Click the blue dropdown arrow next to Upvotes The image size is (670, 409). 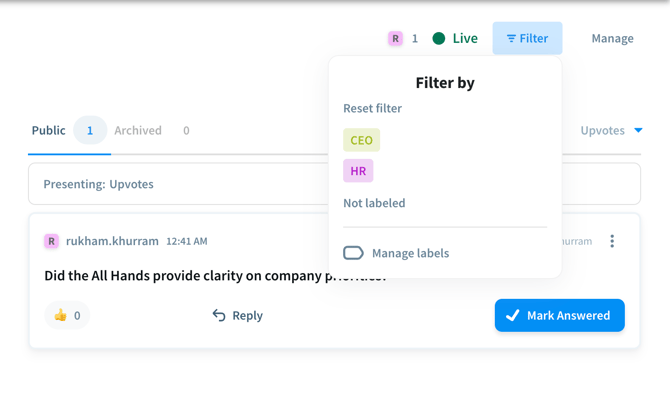(638, 130)
